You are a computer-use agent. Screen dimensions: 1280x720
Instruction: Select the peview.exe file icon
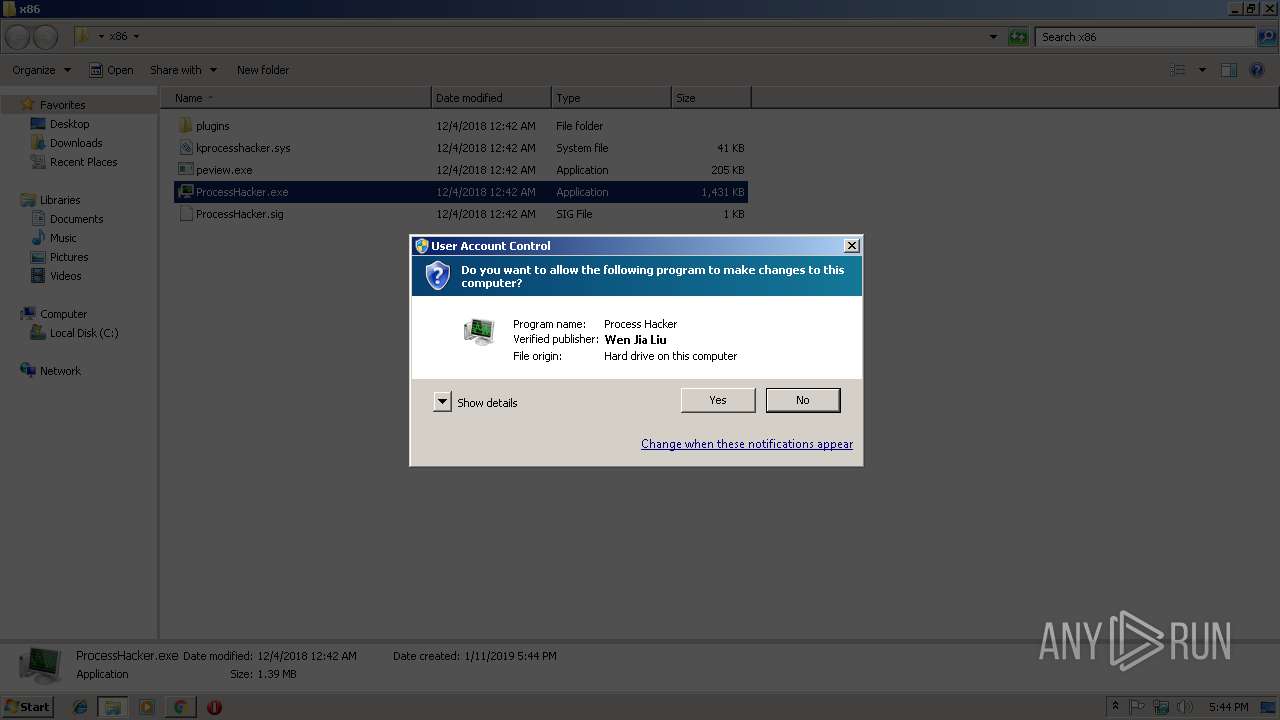coord(186,170)
